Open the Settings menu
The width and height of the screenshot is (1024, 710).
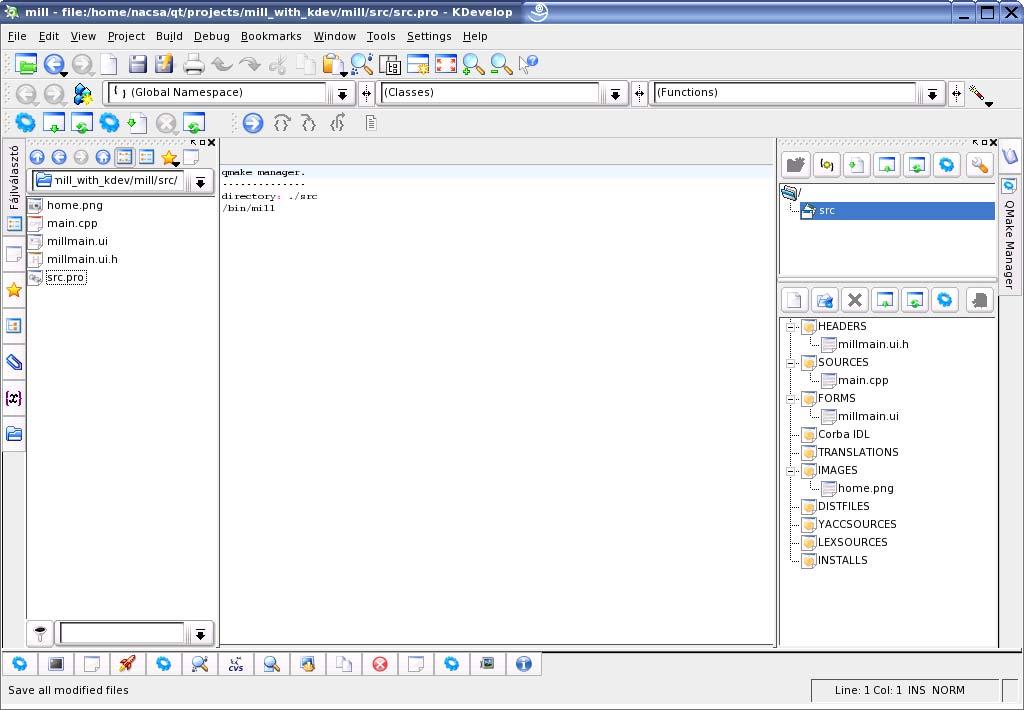(429, 37)
